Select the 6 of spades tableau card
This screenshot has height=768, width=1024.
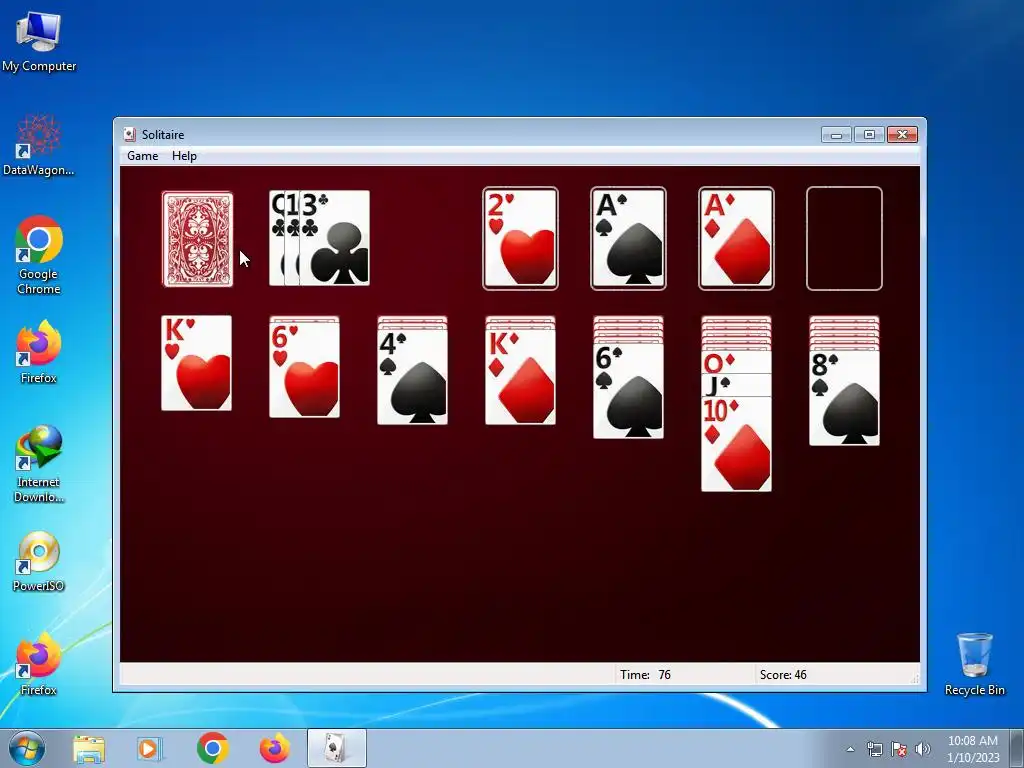click(x=628, y=391)
